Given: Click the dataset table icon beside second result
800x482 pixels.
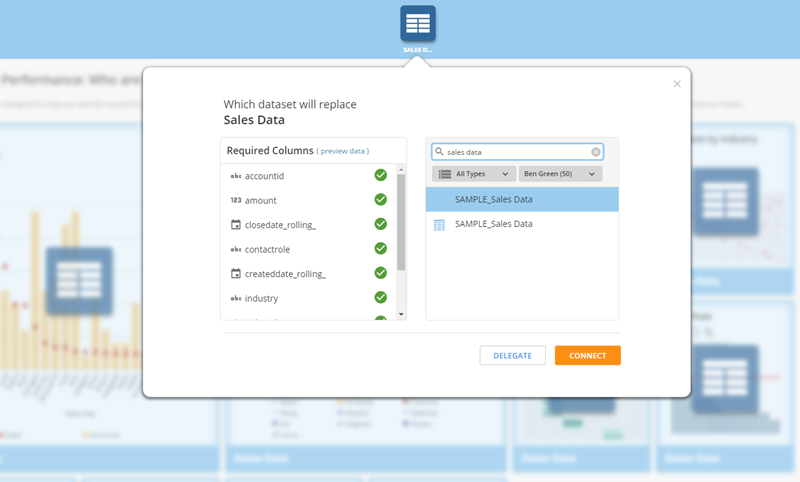Looking at the screenshot, I should [x=439, y=225].
